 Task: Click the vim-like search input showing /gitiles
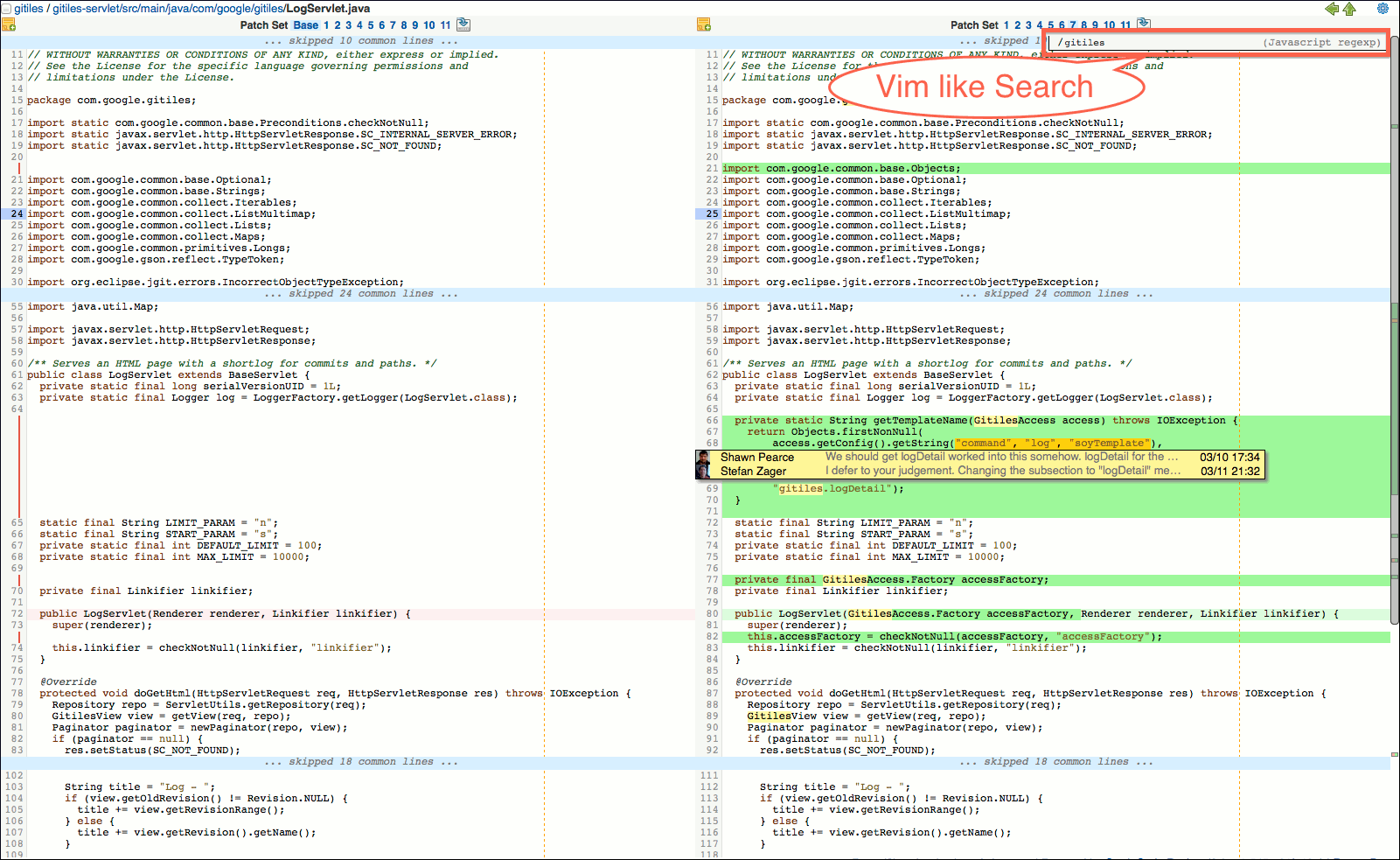[1215, 42]
